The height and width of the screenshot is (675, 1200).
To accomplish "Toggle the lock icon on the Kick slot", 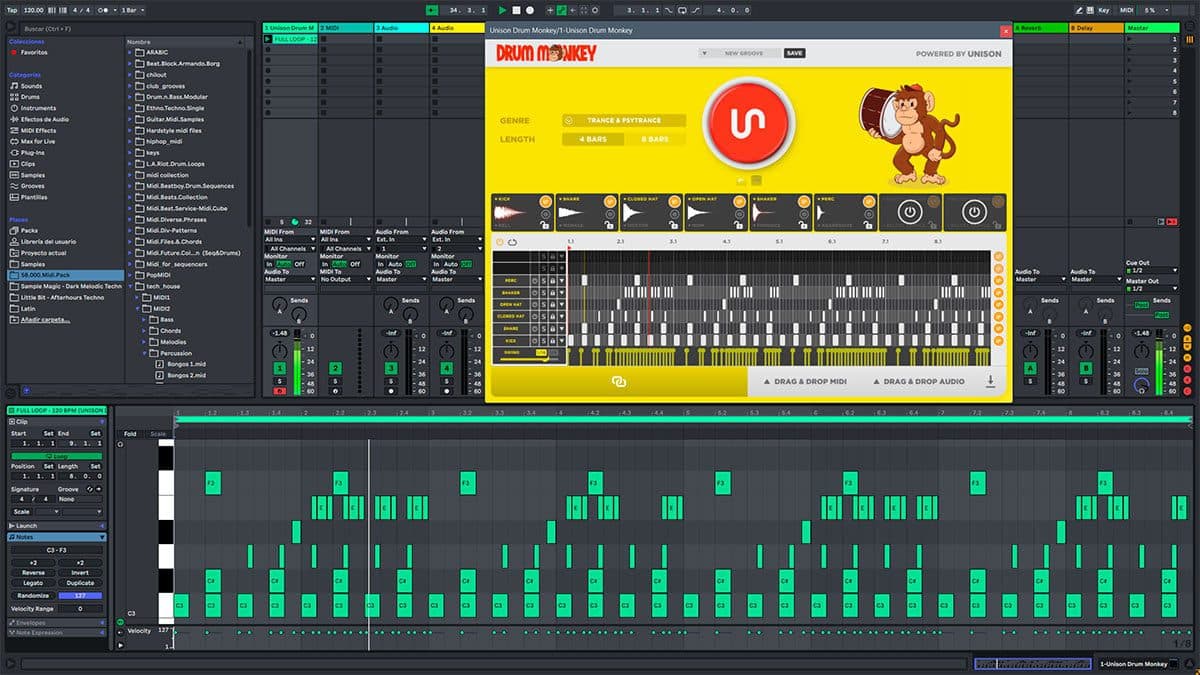I will coord(546,225).
